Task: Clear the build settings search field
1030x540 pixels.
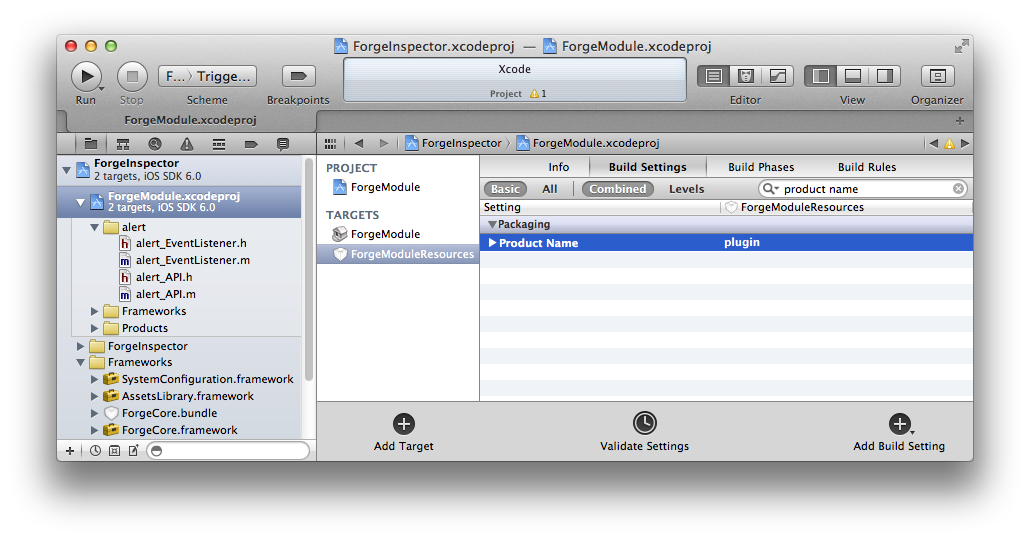Action: pyautogui.click(x=958, y=189)
